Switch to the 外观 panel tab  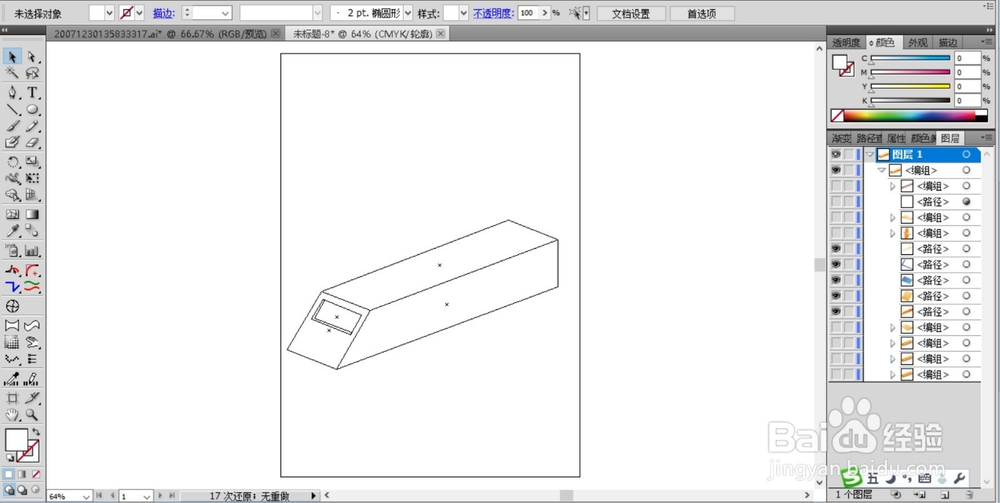pos(917,42)
